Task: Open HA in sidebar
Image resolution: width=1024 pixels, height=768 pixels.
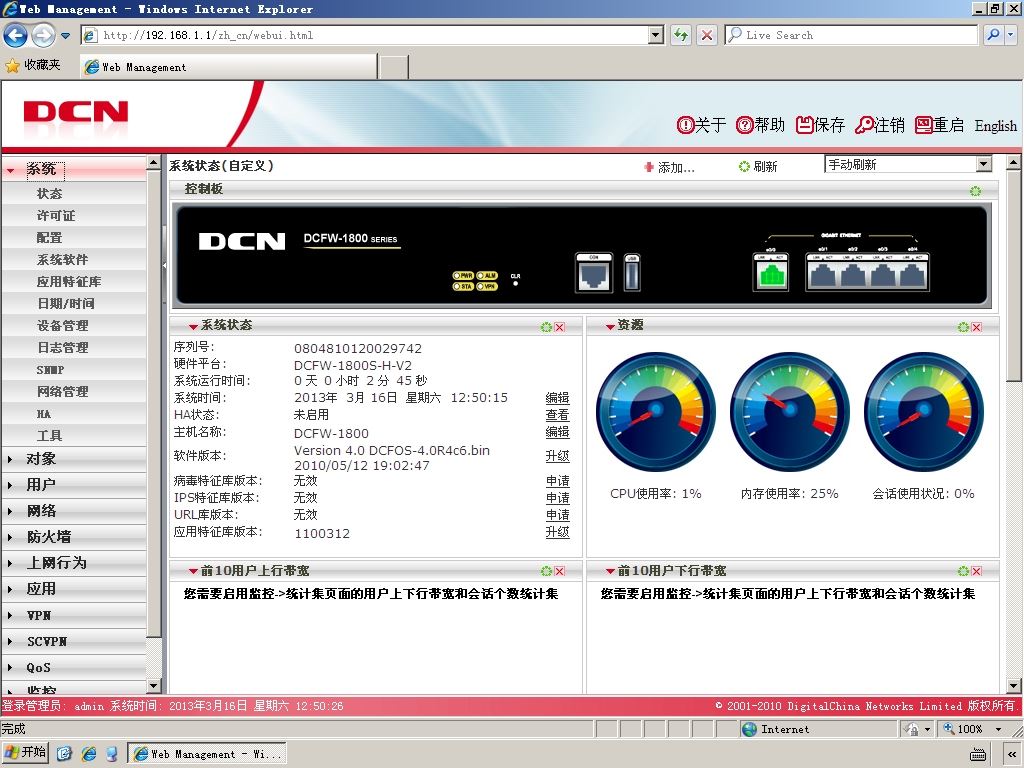Action: coord(44,414)
